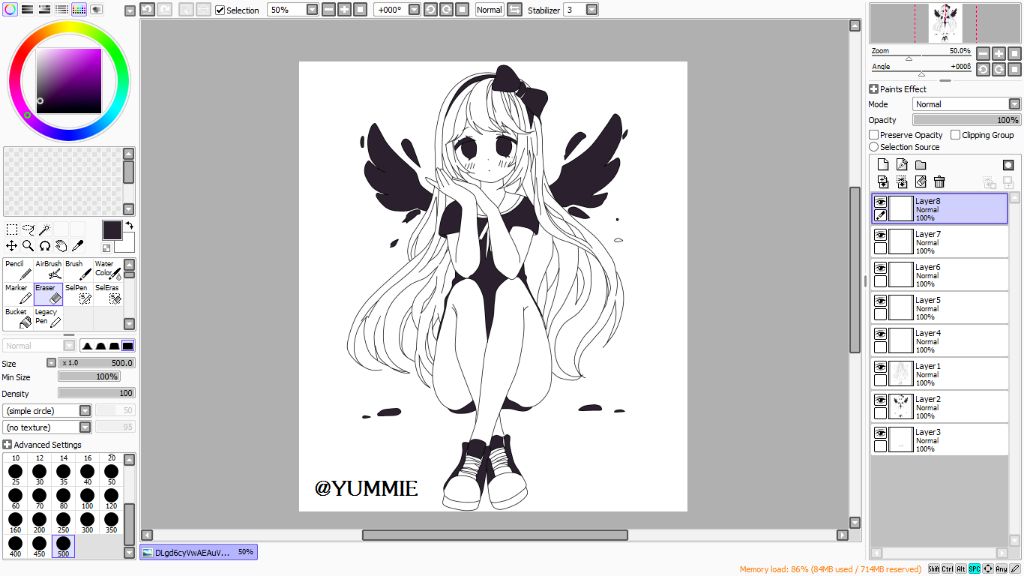This screenshot has height=576, width=1024.
Task: Open the rotation angle +000° dropdown
Action: tap(414, 10)
